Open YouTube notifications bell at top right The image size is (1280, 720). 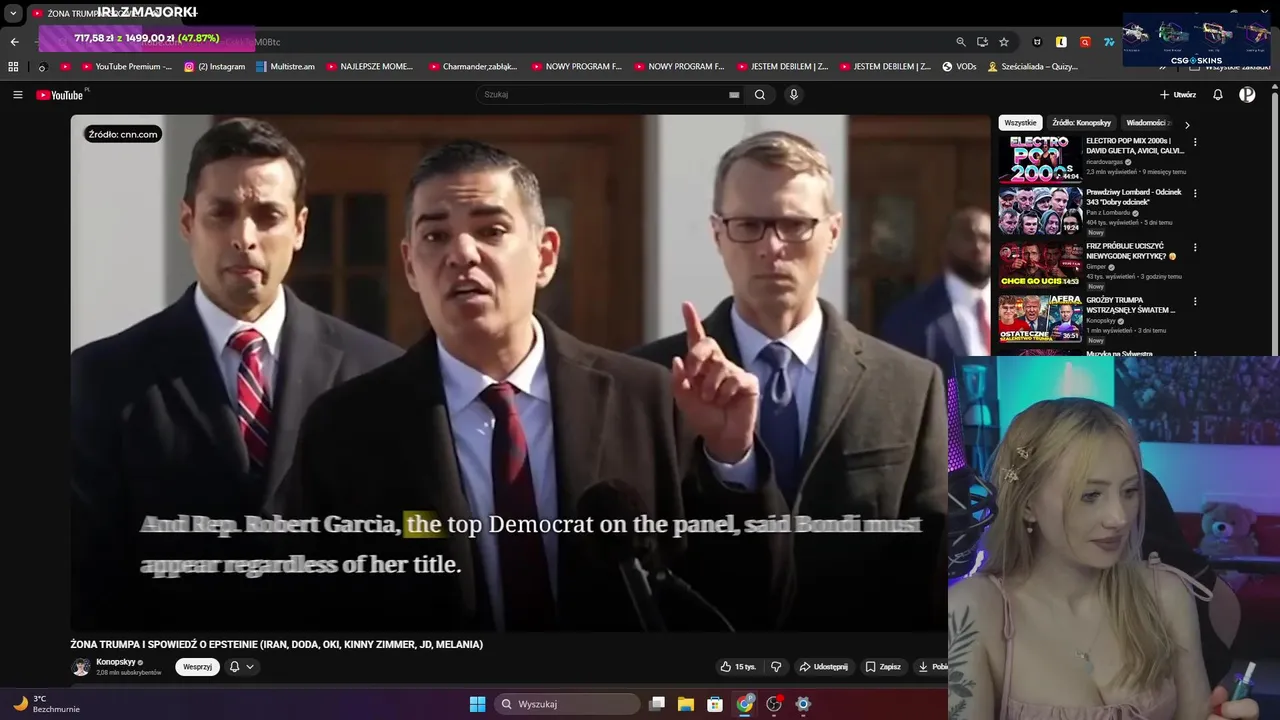coord(1218,95)
